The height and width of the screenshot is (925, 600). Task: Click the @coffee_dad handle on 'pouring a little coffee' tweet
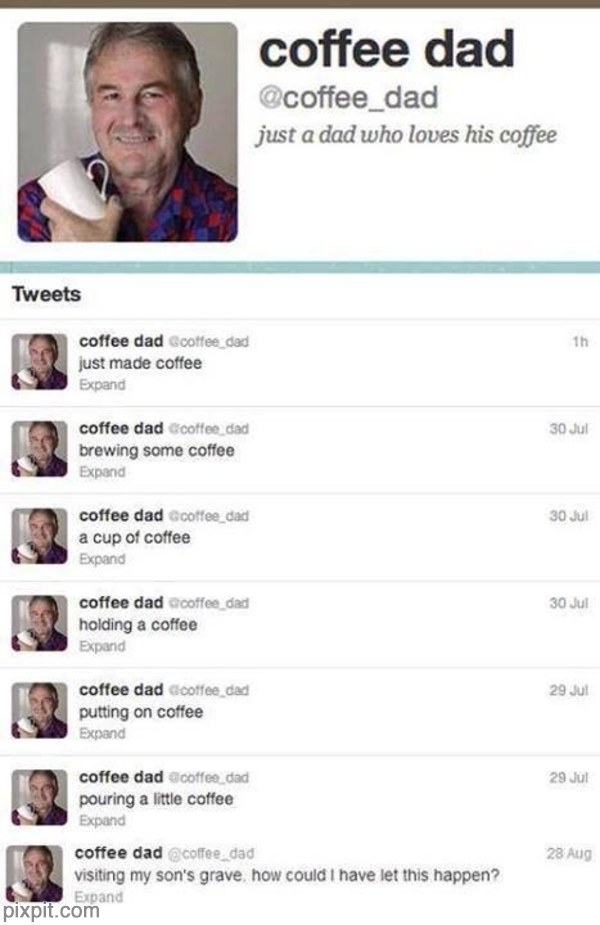[x=208, y=778]
